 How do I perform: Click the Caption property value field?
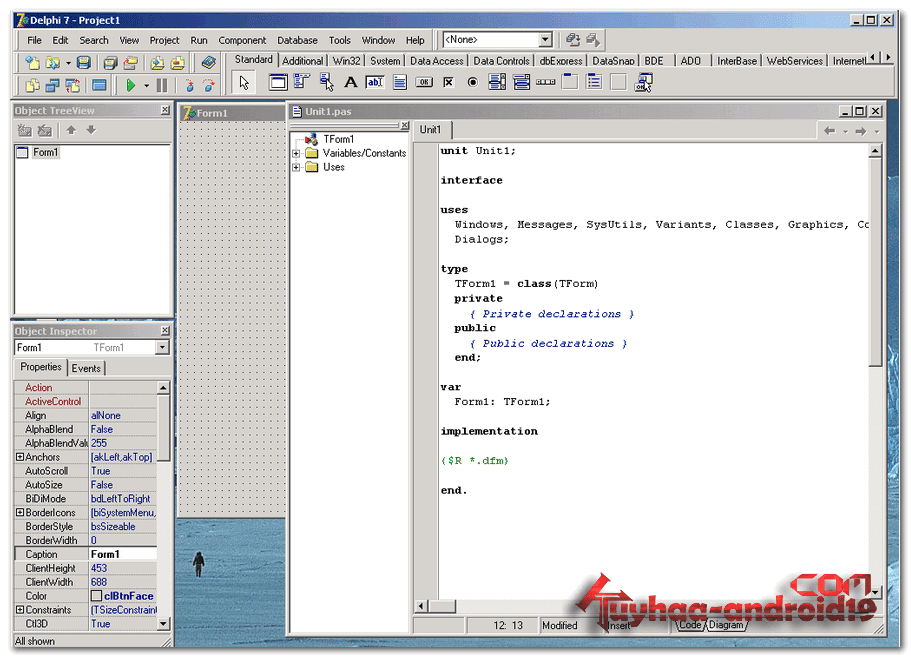(x=123, y=554)
